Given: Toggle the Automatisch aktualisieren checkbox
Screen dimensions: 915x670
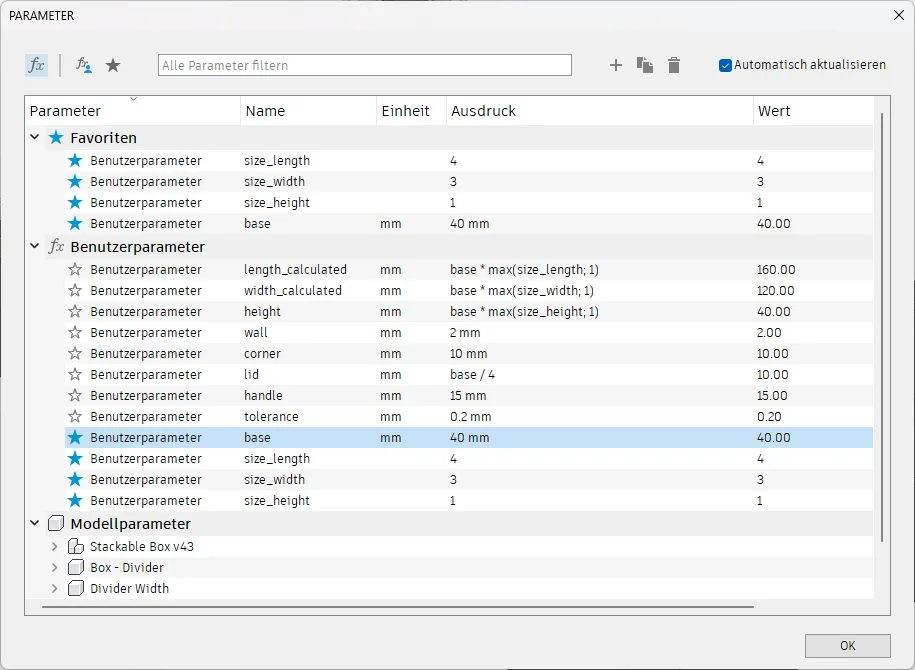Looking at the screenshot, I should click(725, 65).
